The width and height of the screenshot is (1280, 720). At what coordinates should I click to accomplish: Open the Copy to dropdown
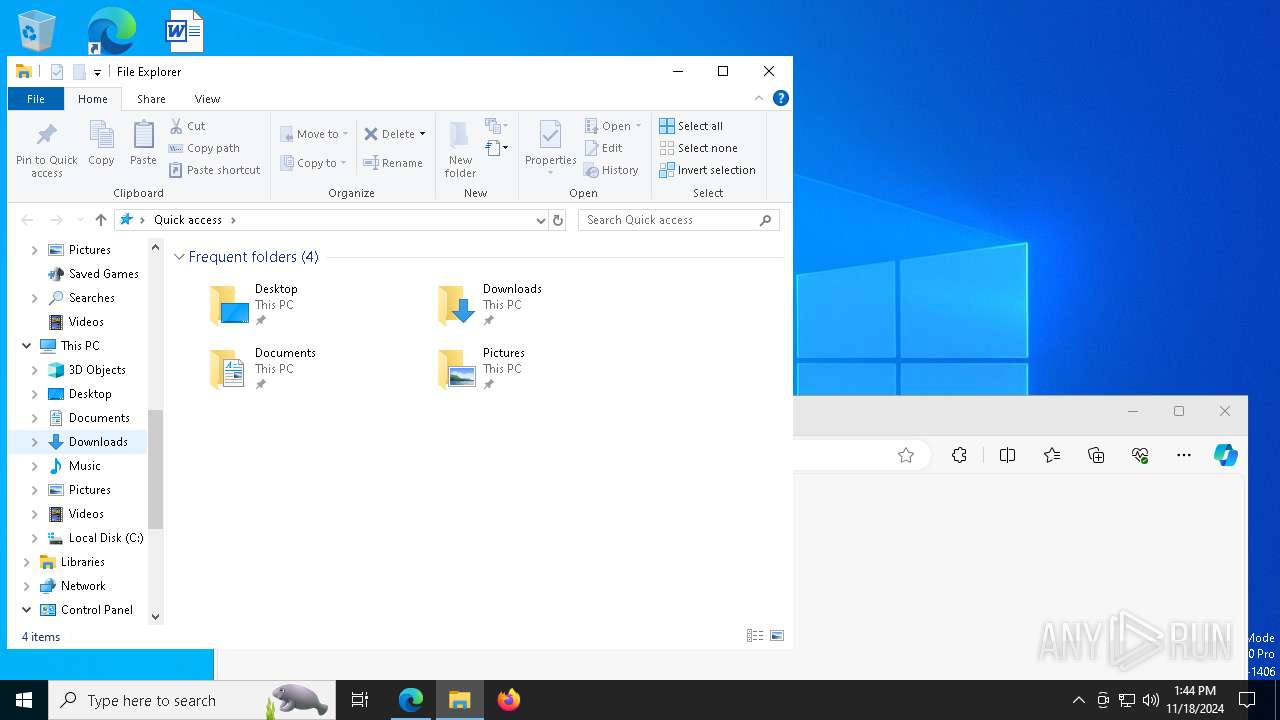[x=313, y=163]
